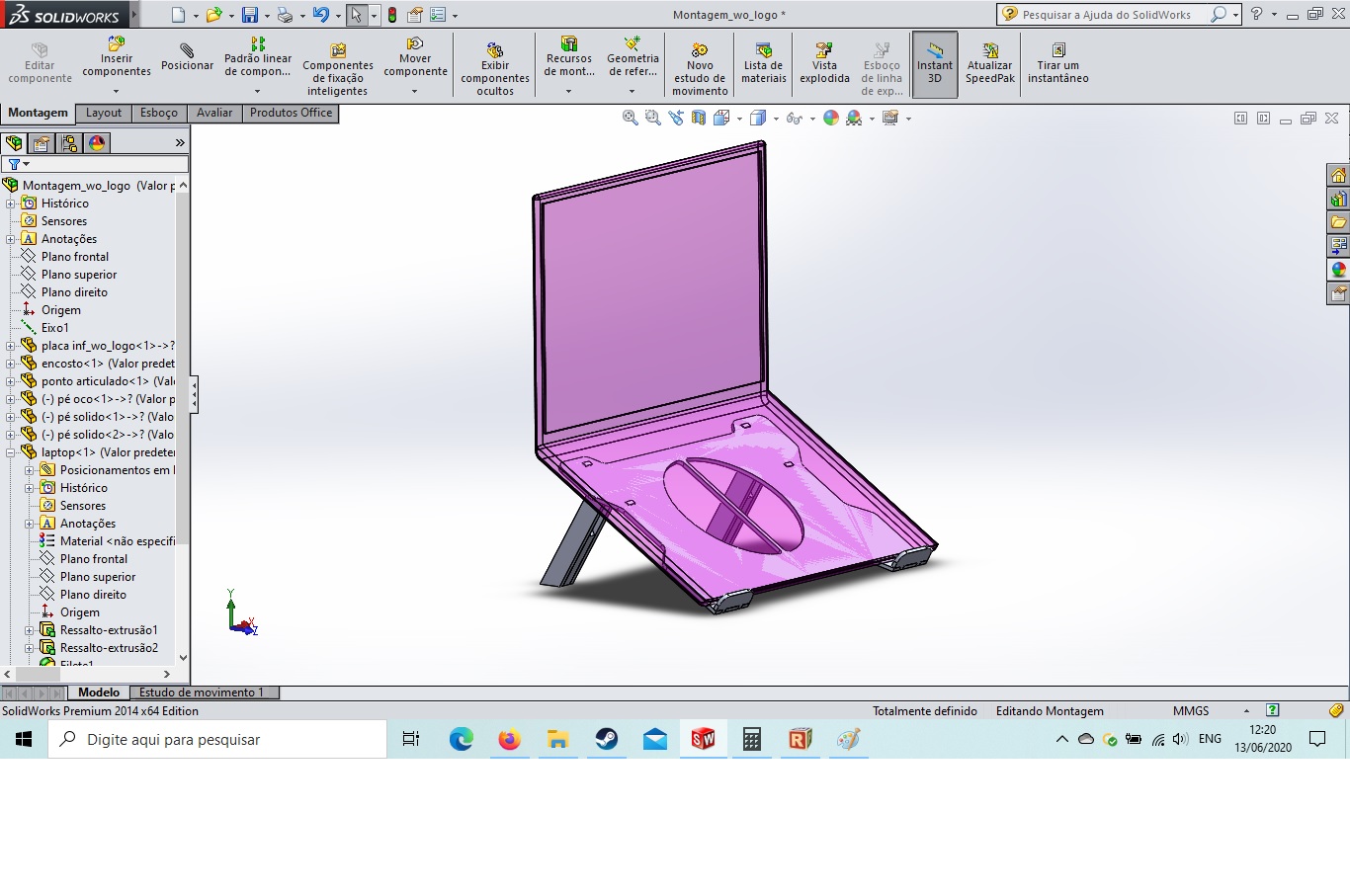The width and height of the screenshot is (1350, 896).
Task: Expand the Ressalto-extrusão1 feature
Action: (x=30, y=630)
